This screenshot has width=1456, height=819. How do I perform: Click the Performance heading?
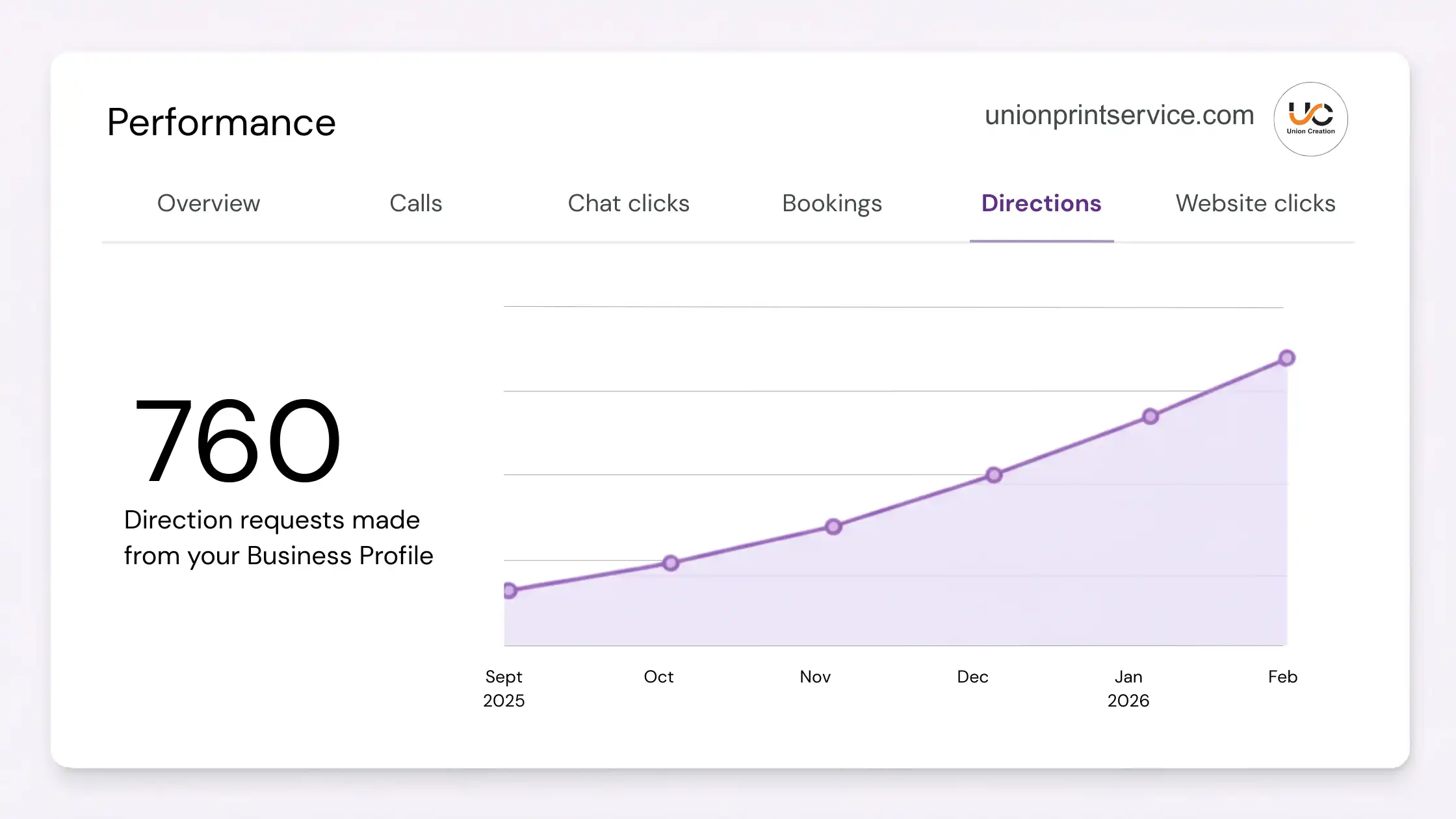click(221, 122)
